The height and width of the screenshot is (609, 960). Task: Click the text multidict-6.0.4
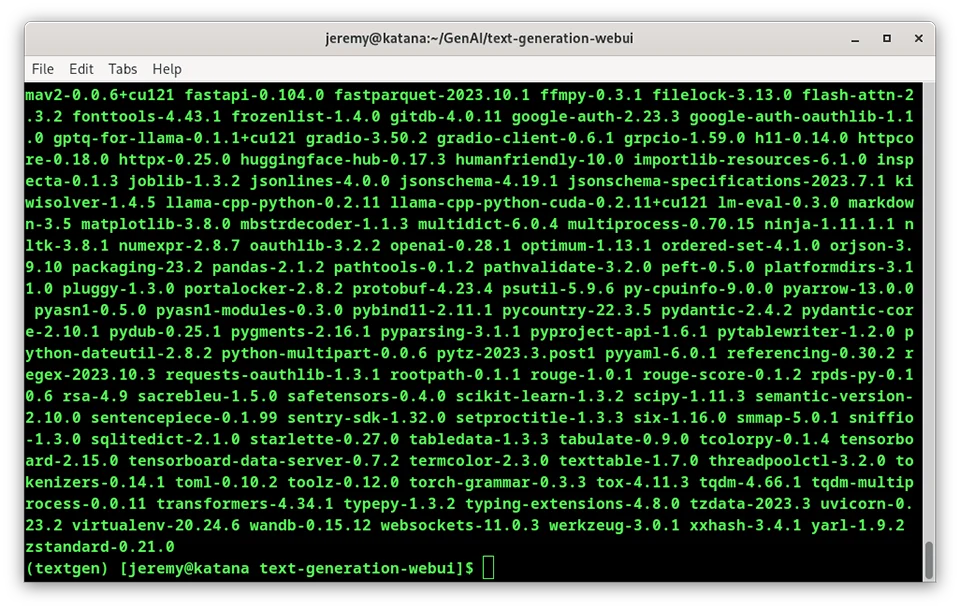coord(488,224)
